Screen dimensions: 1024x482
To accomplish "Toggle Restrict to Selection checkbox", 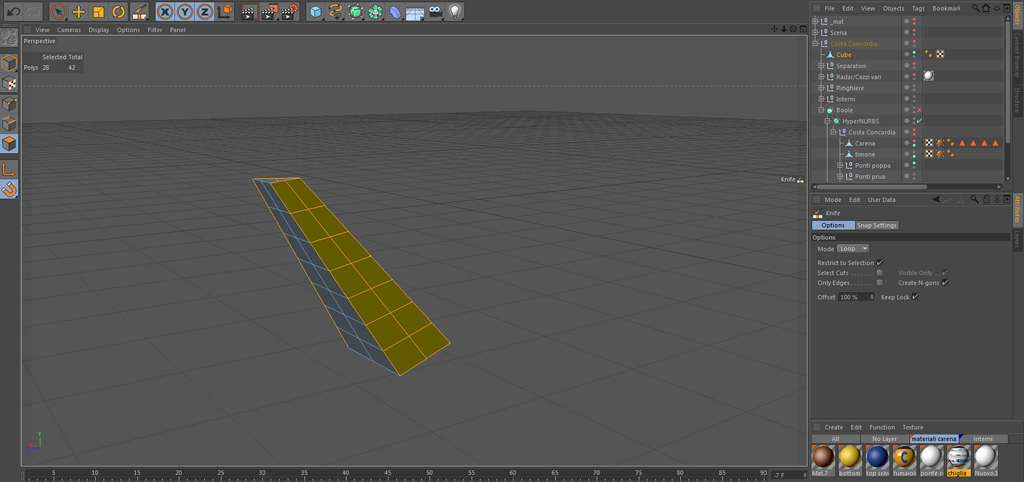I will point(879,263).
